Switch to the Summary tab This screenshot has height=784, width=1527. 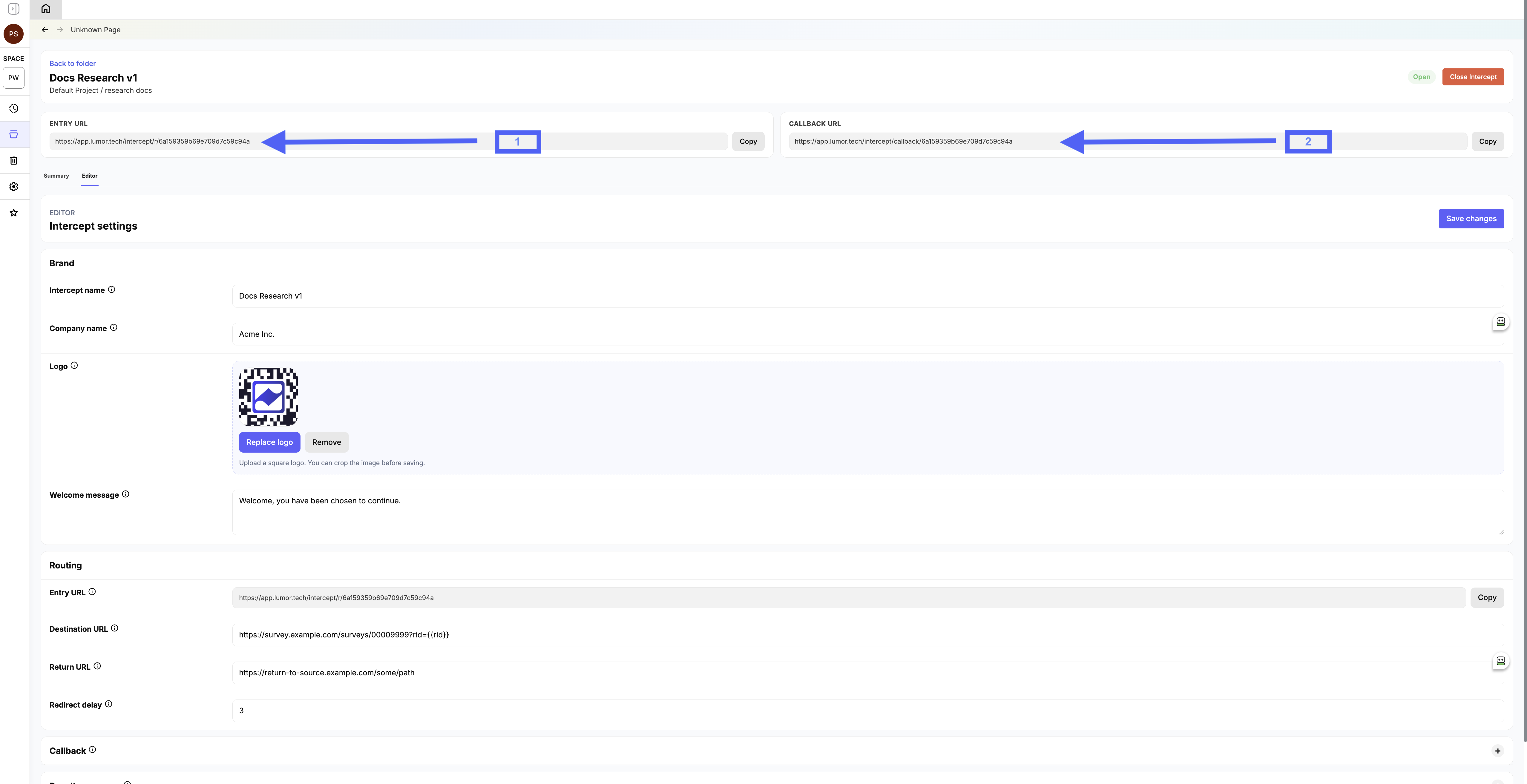pyautogui.click(x=56, y=176)
